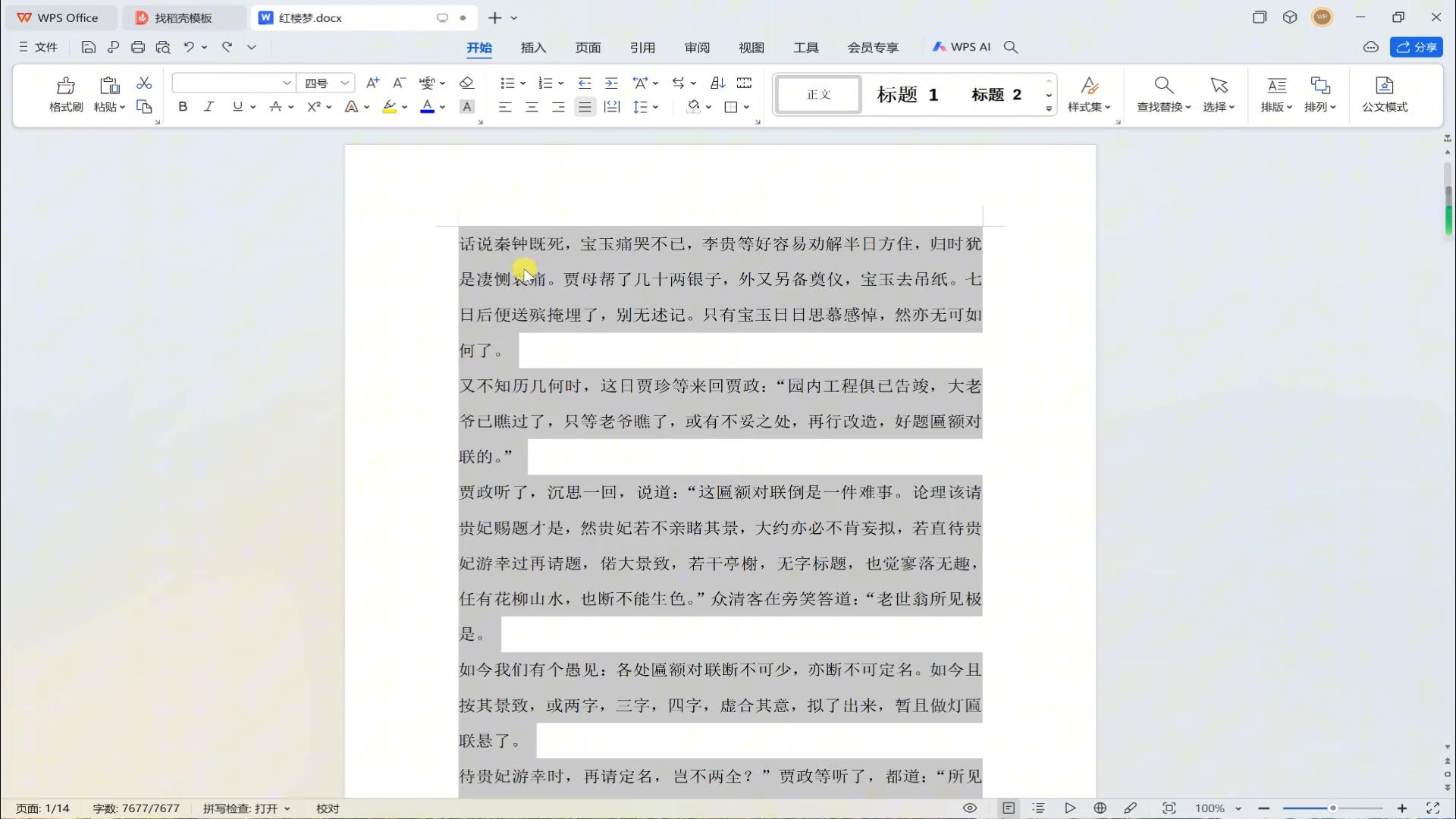The height and width of the screenshot is (819, 1456).
Task: Click the save document icon
Action: [x=89, y=47]
